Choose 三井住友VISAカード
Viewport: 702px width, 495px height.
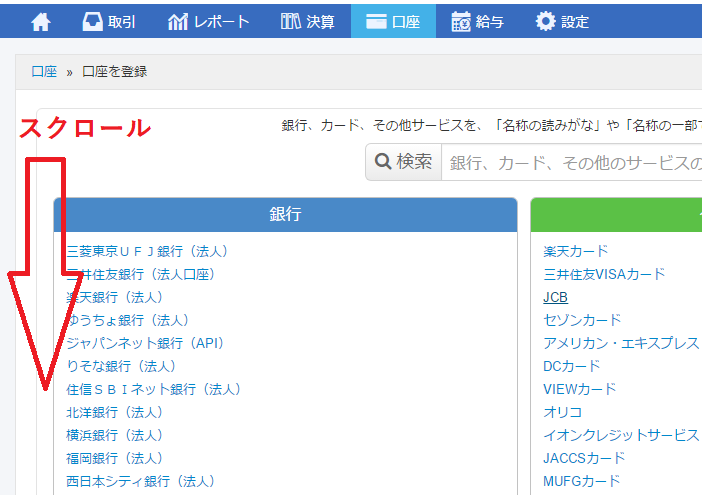point(604,274)
